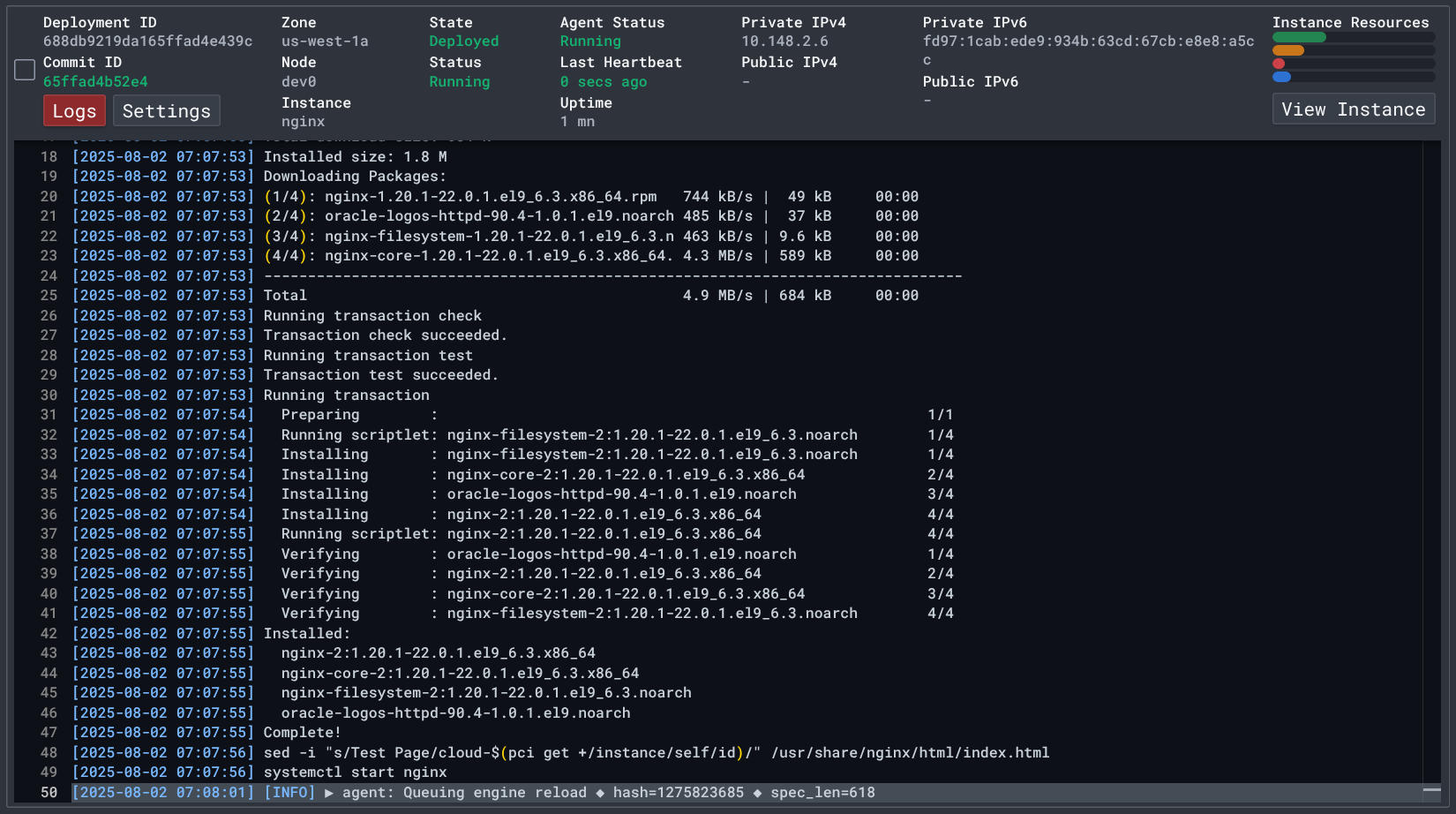Click the '0 secs ago' heartbeat value
The height and width of the screenshot is (814, 1456).
point(604,82)
